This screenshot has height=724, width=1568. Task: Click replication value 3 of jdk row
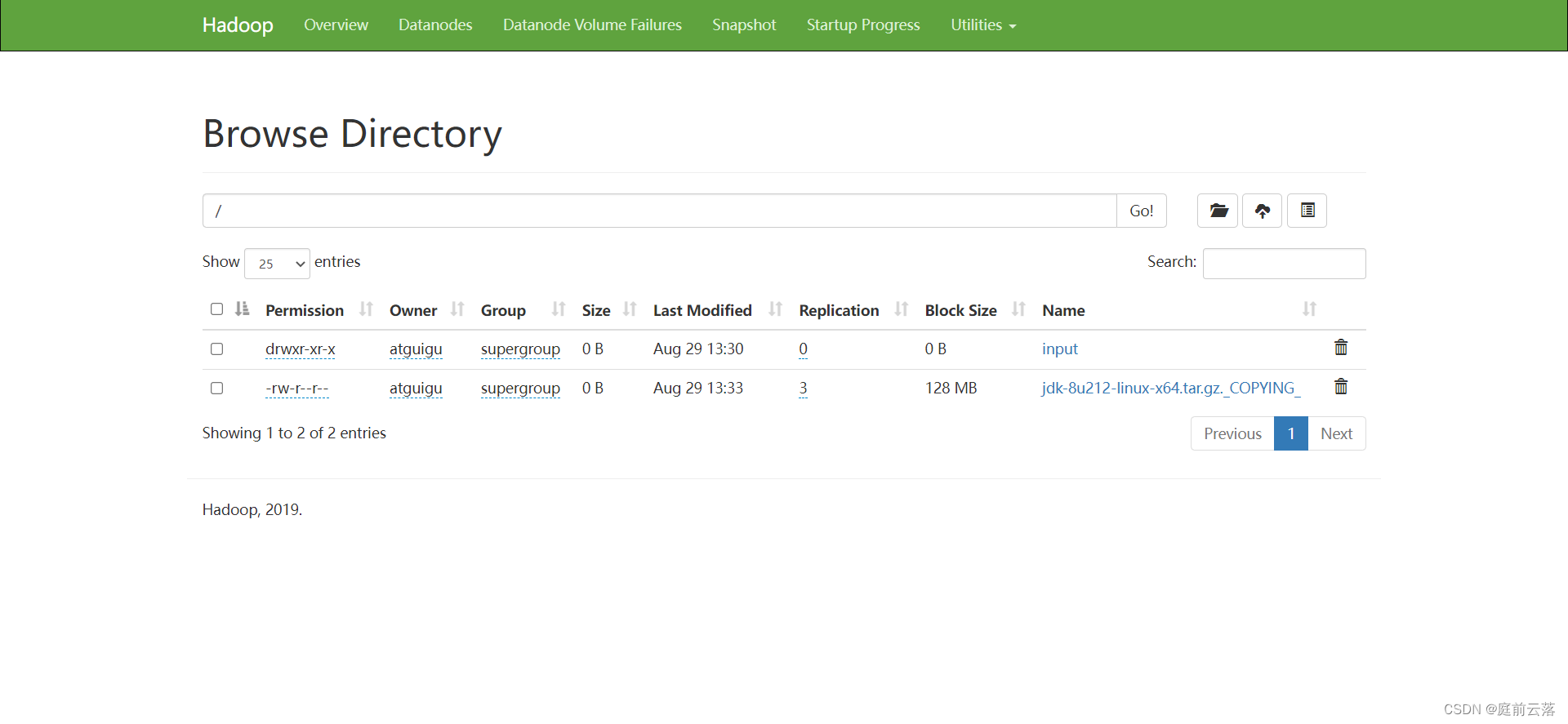tap(804, 388)
